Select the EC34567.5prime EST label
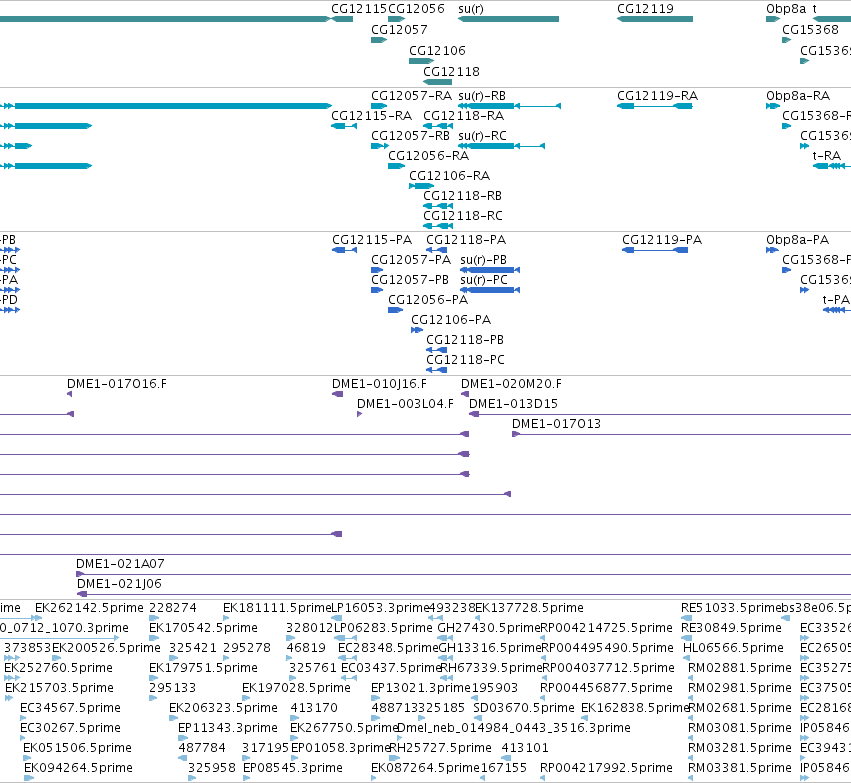This screenshot has width=851, height=783. click(x=71, y=709)
